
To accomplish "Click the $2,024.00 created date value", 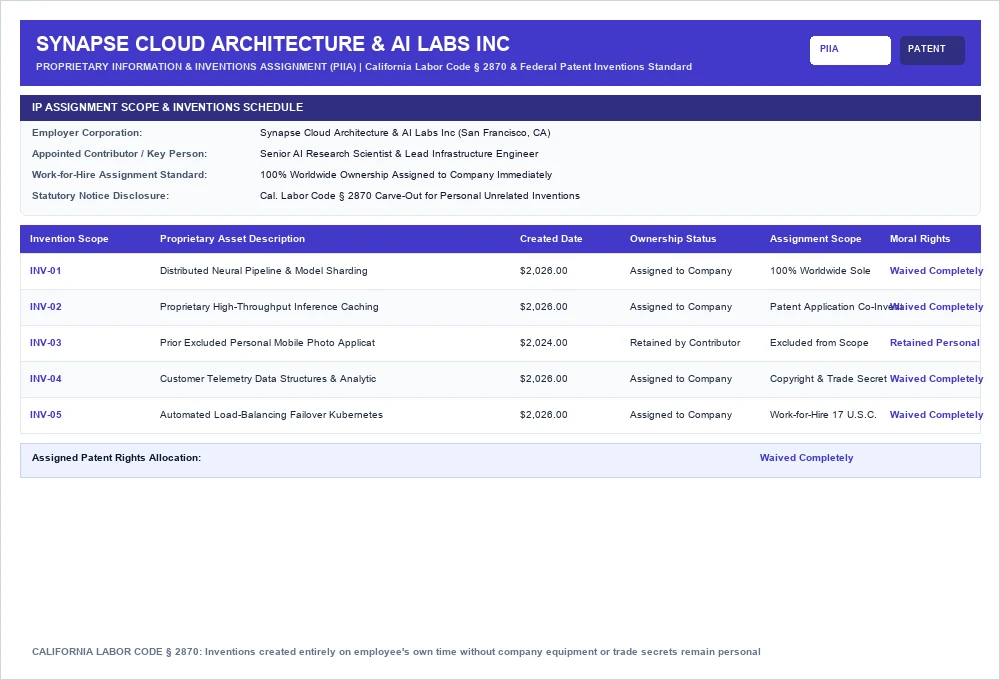I will tap(543, 343).
